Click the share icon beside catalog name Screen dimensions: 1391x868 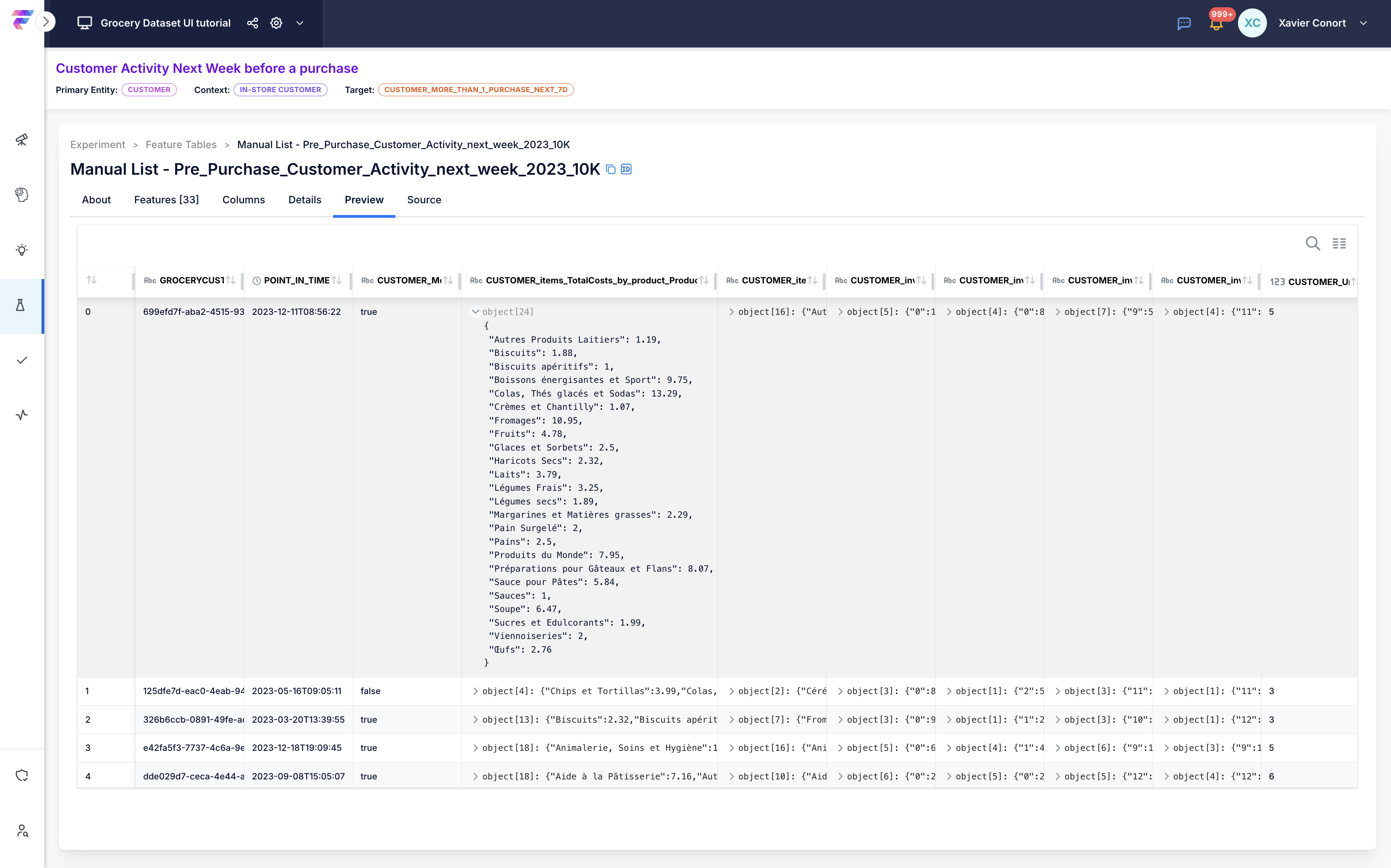point(253,23)
